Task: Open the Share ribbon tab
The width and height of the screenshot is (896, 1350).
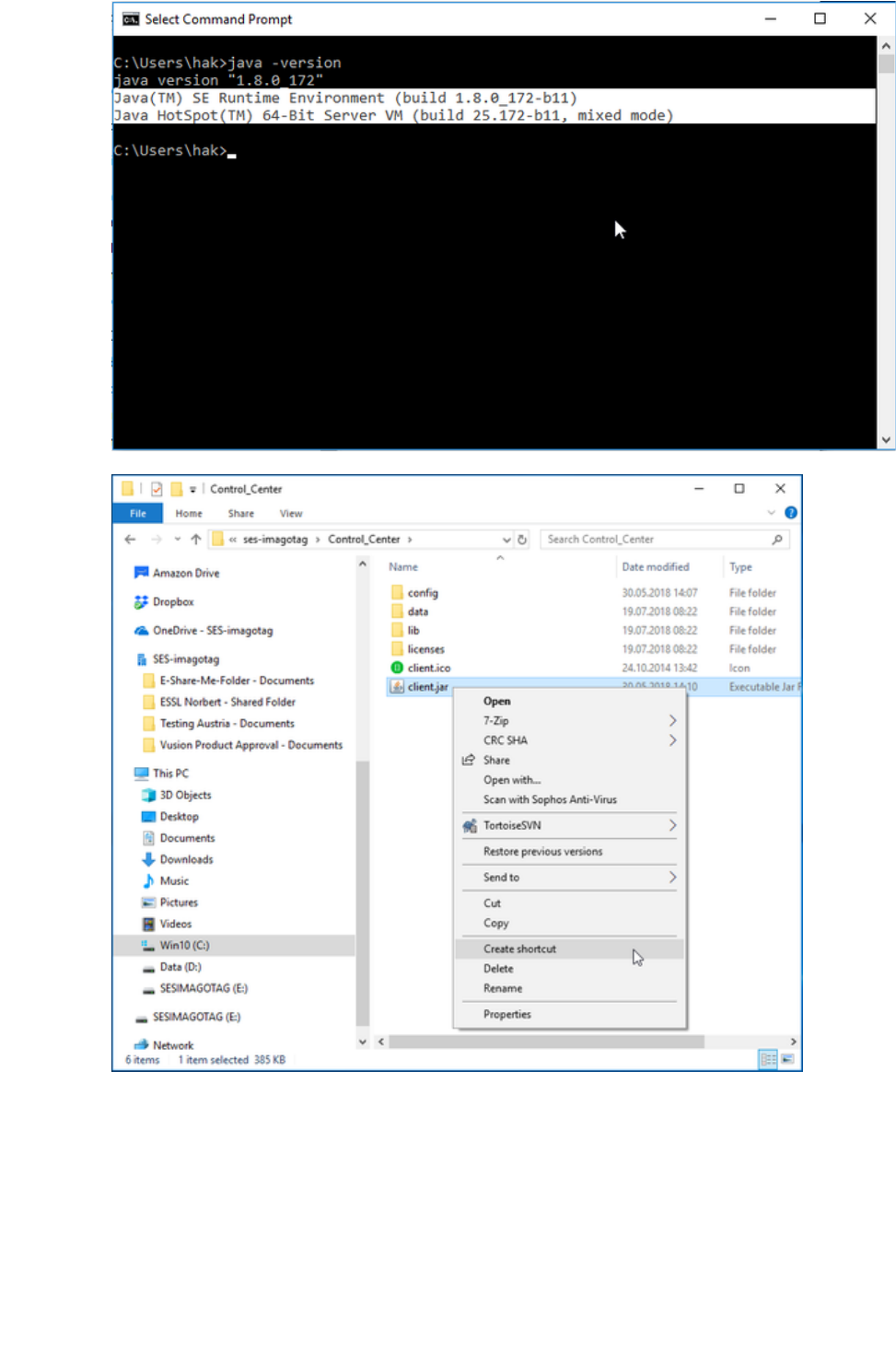Action: click(241, 513)
